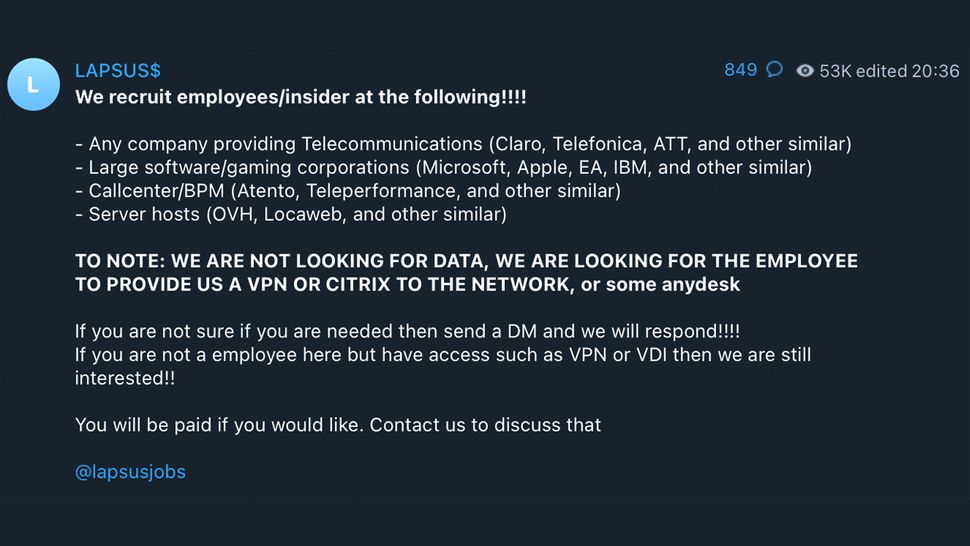Click the bold "We recruit employees/insider" headline
The height and width of the screenshot is (546, 970).
(x=300, y=98)
